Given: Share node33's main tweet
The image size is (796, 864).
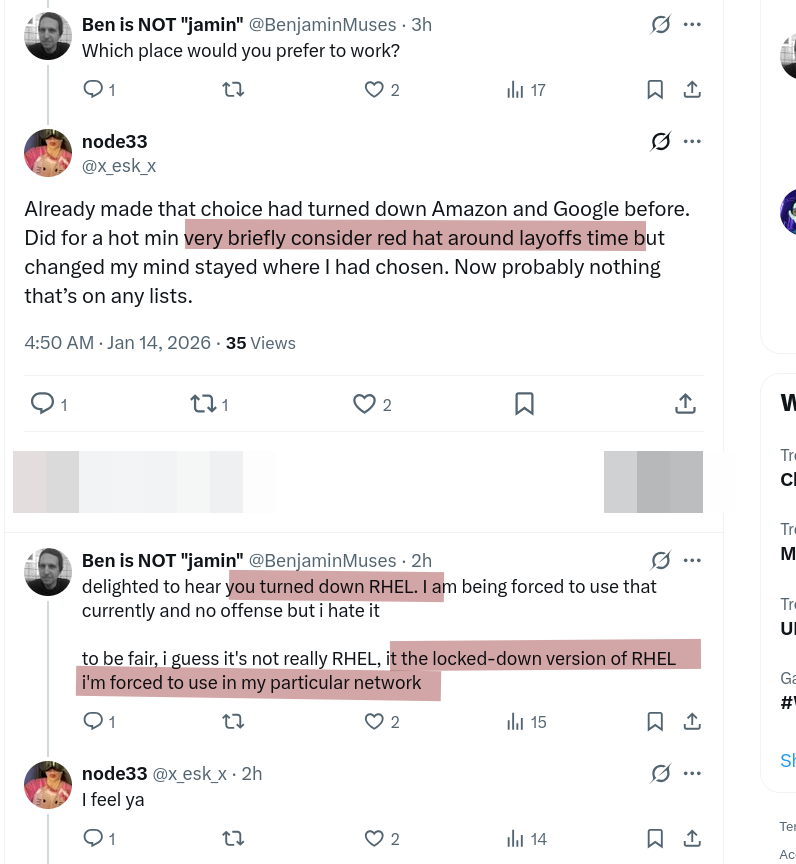Looking at the screenshot, I should point(685,404).
